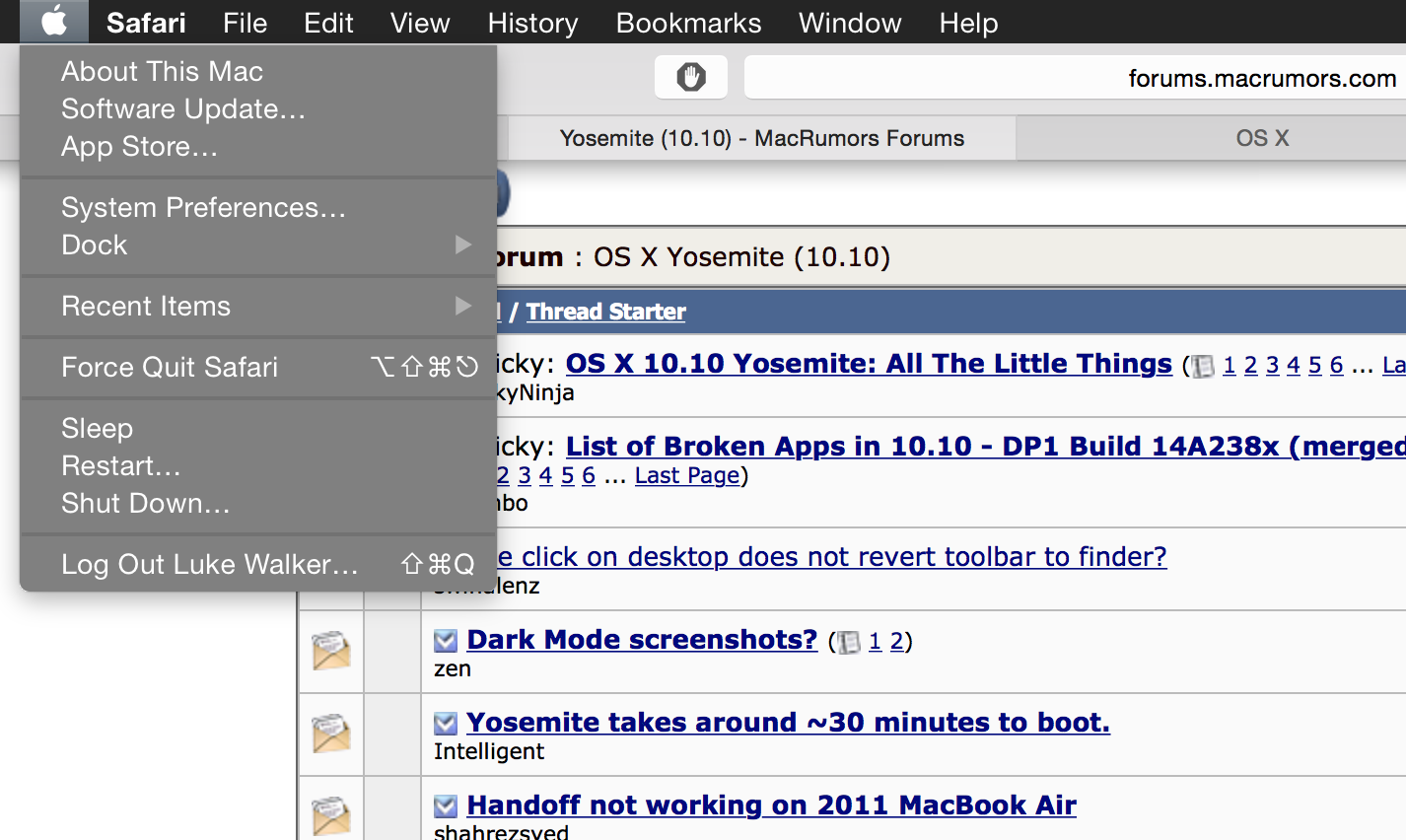Click multipage icon next to All The Little Things

tap(1202, 367)
